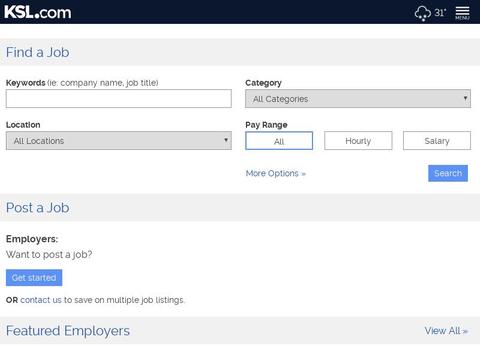This screenshot has height=360, width=480.
Task: Select the Salary pay range option
Action: coord(437,141)
